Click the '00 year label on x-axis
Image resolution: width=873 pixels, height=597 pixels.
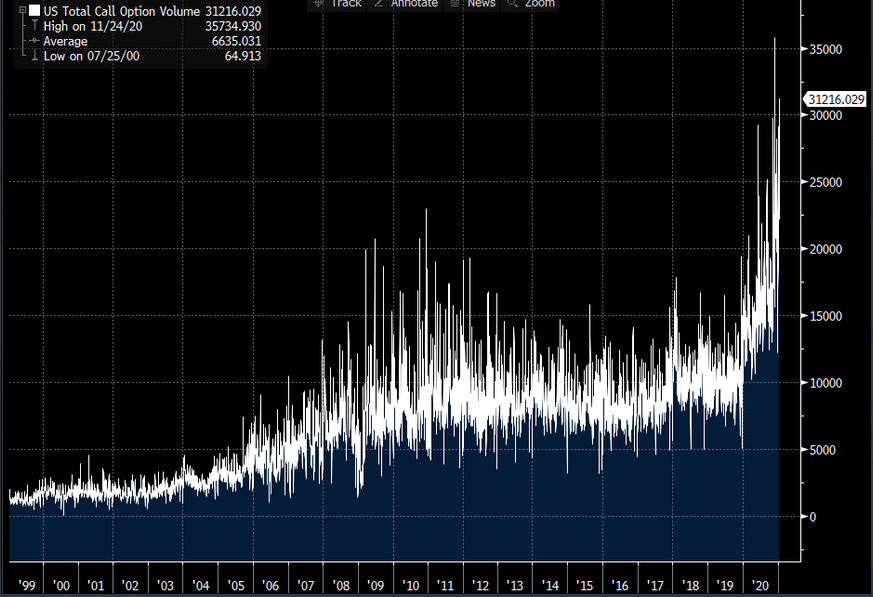(x=61, y=586)
